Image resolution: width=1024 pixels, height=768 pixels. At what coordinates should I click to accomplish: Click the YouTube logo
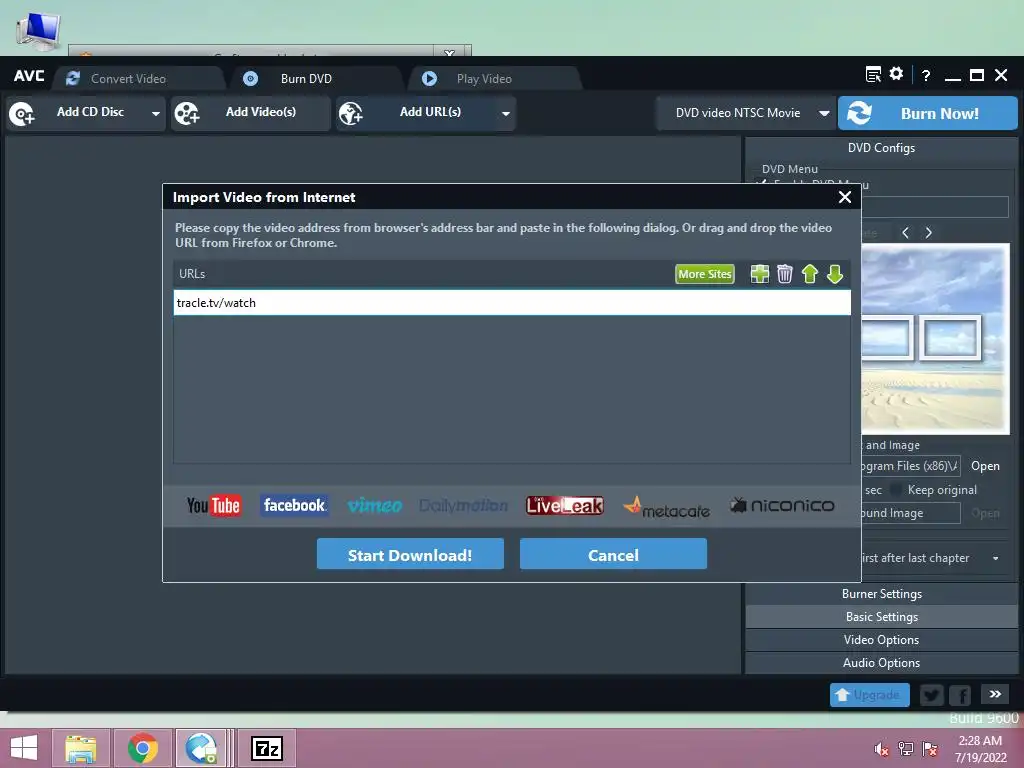point(214,505)
